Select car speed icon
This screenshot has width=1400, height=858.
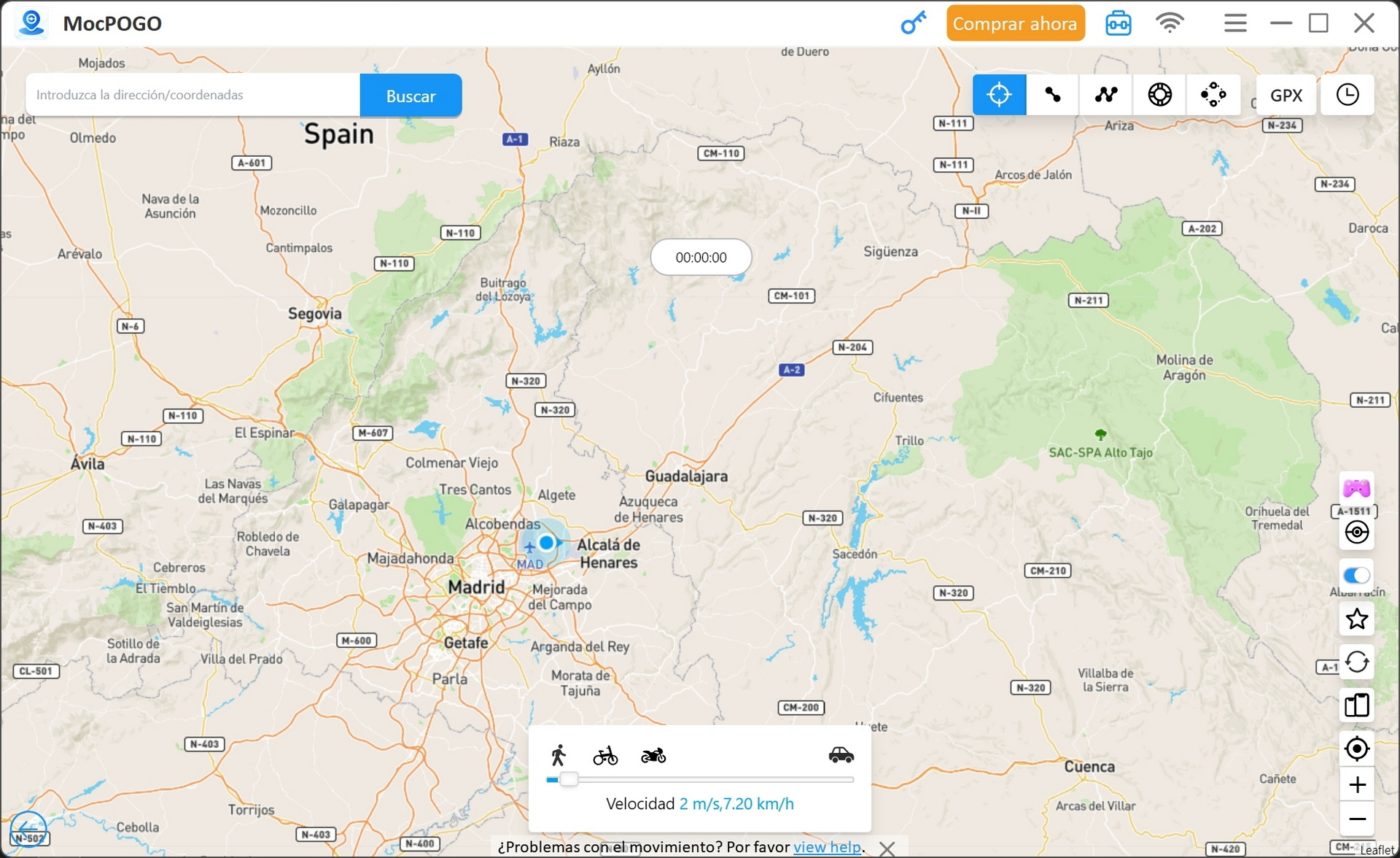pyautogui.click(x=841, y=755)
